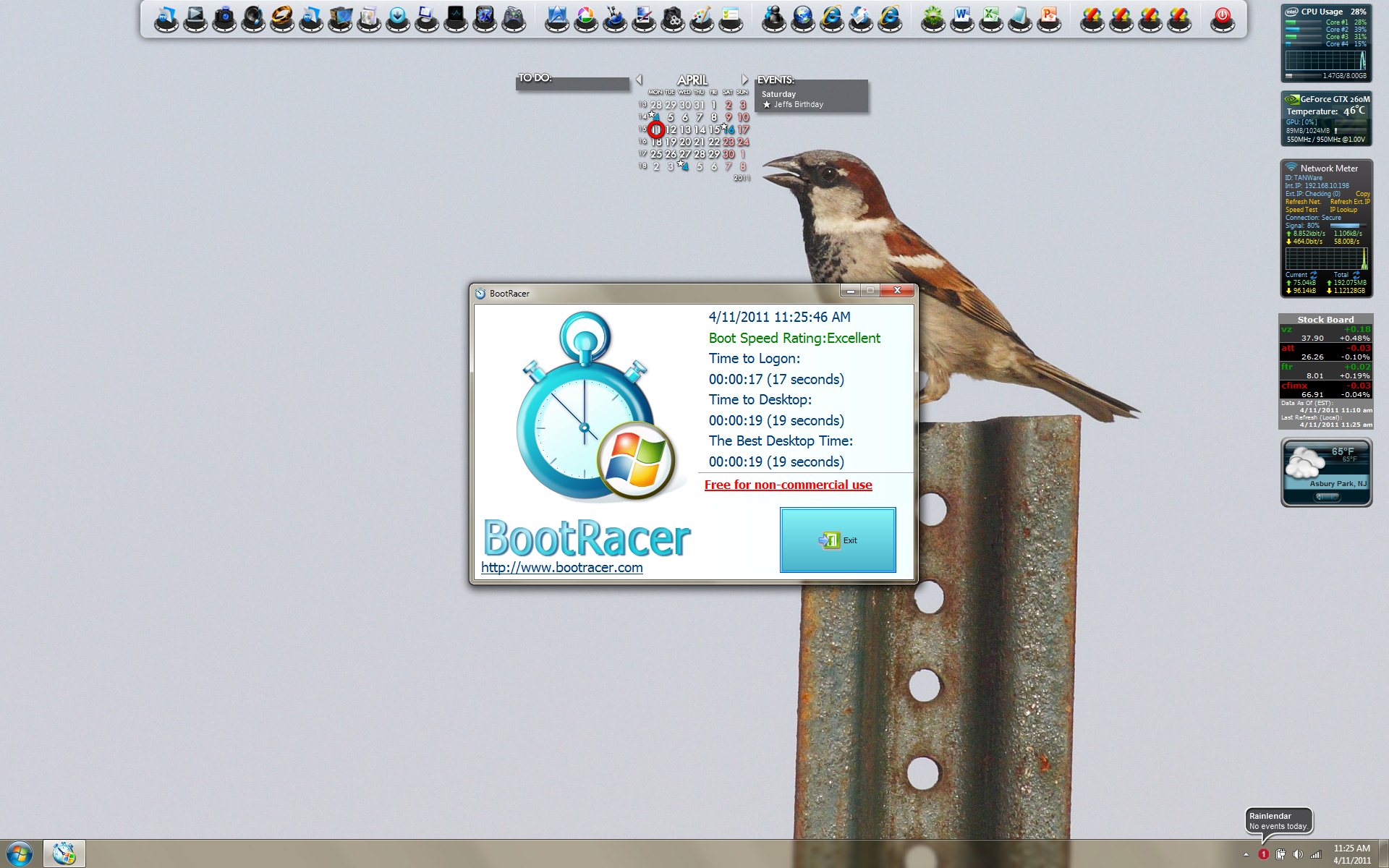
Task: Open Windows Live Messenger from the dock
Action: (x=773, y=16)
